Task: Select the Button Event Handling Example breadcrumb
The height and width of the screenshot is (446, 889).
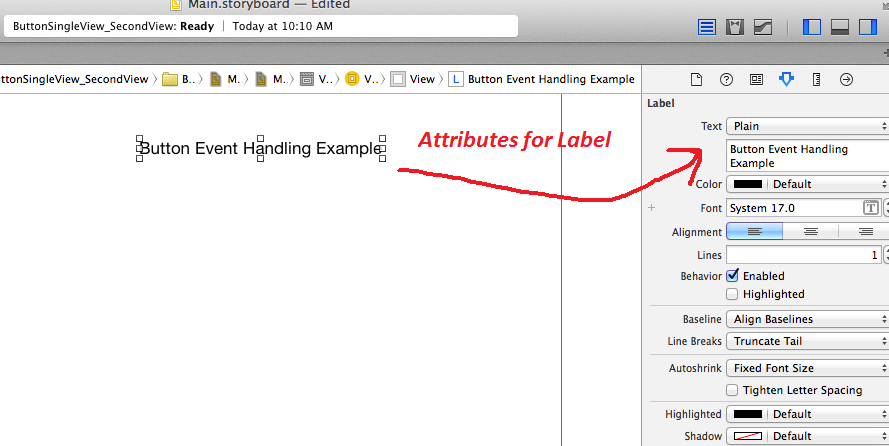Action: tap(541, 79)
